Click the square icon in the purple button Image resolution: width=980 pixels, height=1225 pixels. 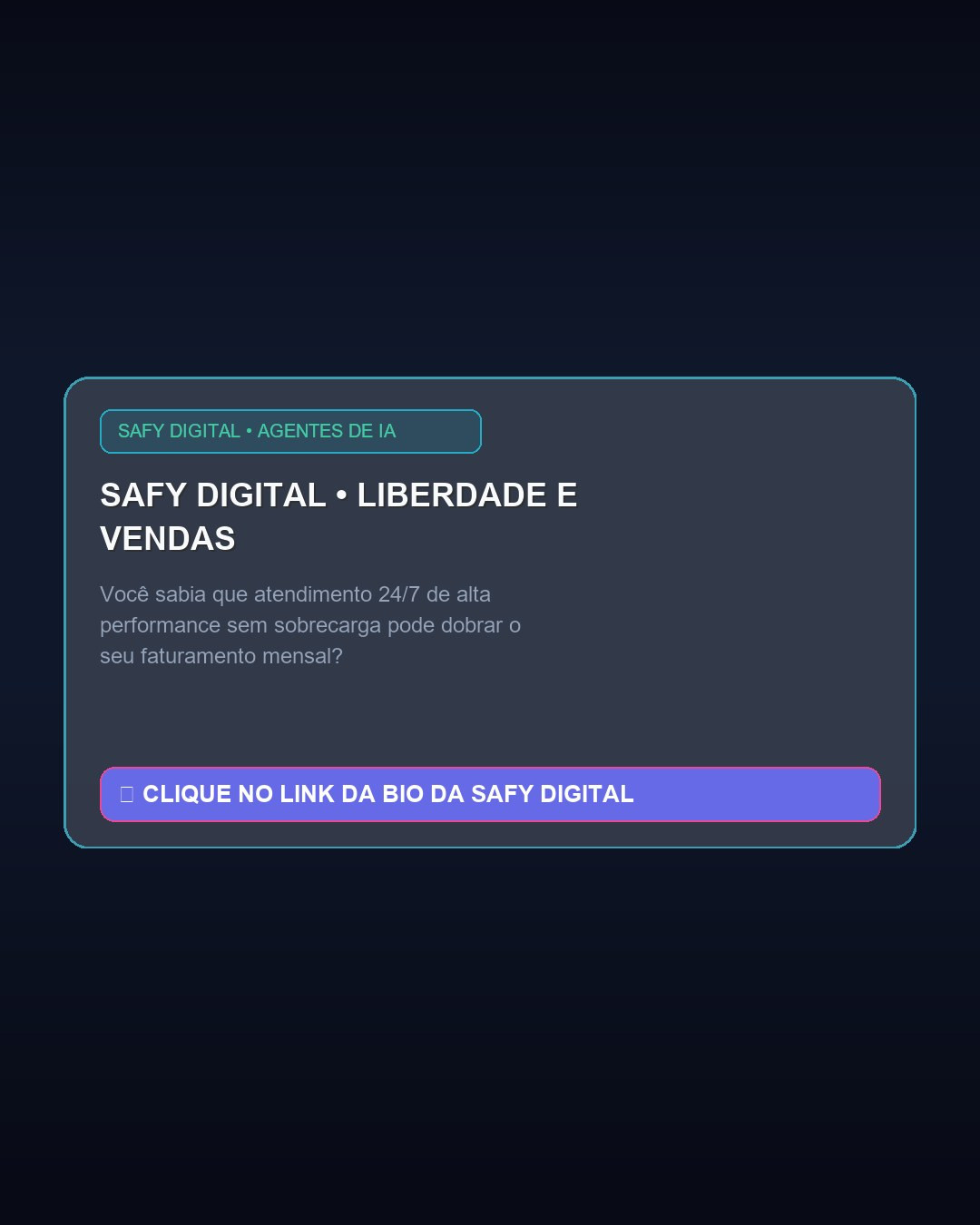pyautogui.click(x=127, y=794)
